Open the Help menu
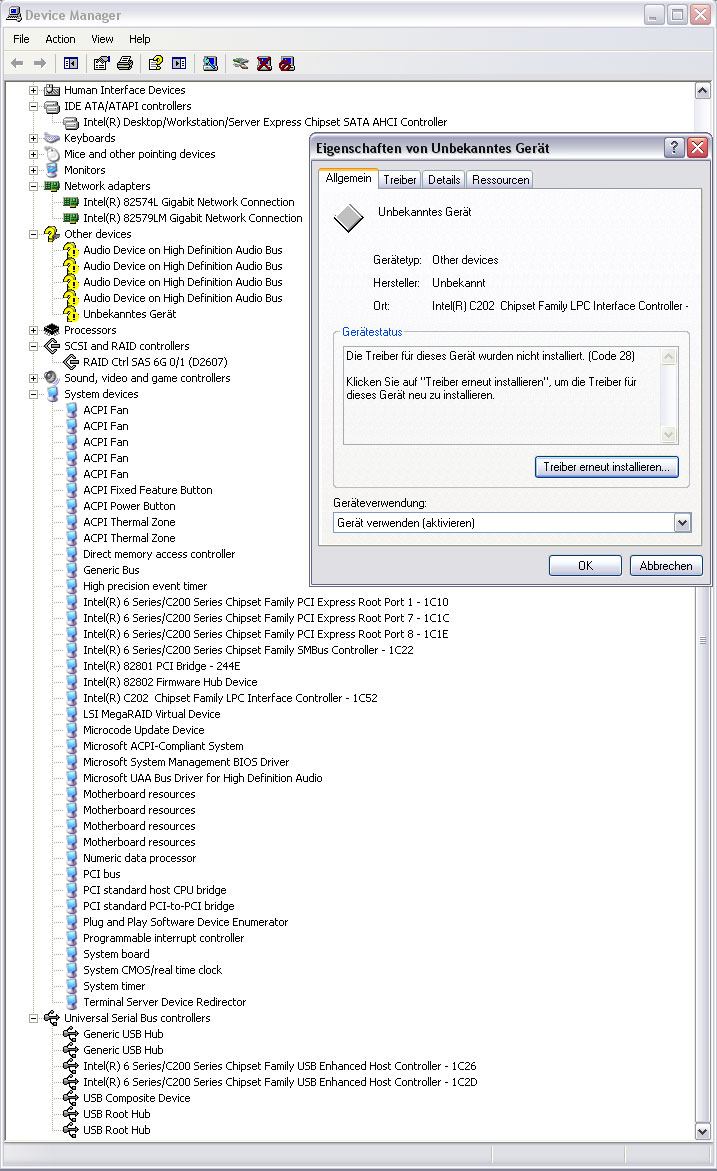 pyautogui.click(x=140, y=39)
